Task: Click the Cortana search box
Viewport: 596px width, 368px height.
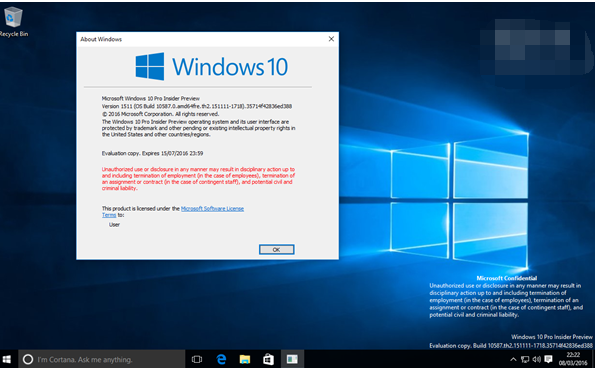Action: 101,359
